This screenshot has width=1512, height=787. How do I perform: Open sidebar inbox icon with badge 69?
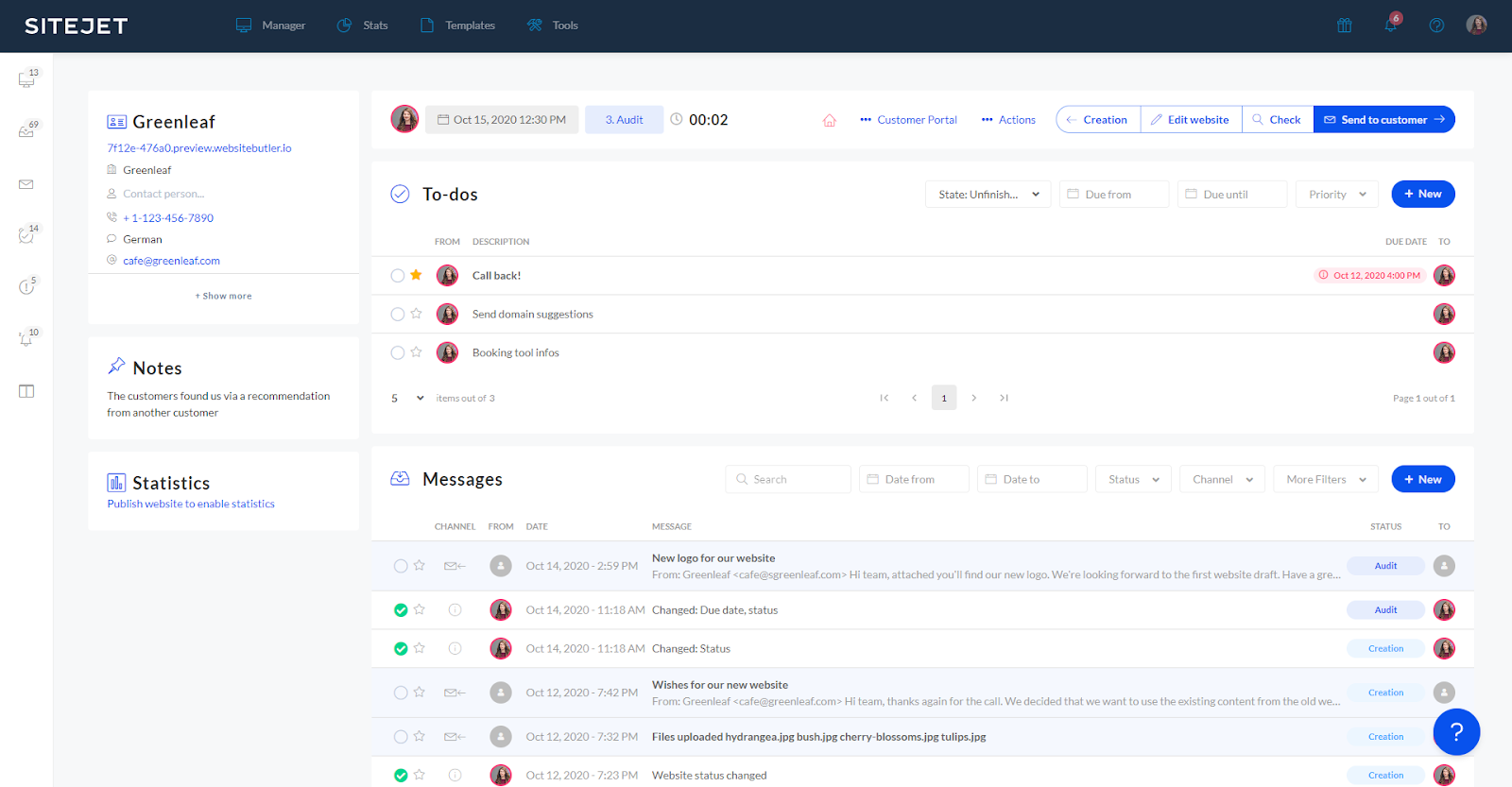point(26,130)
